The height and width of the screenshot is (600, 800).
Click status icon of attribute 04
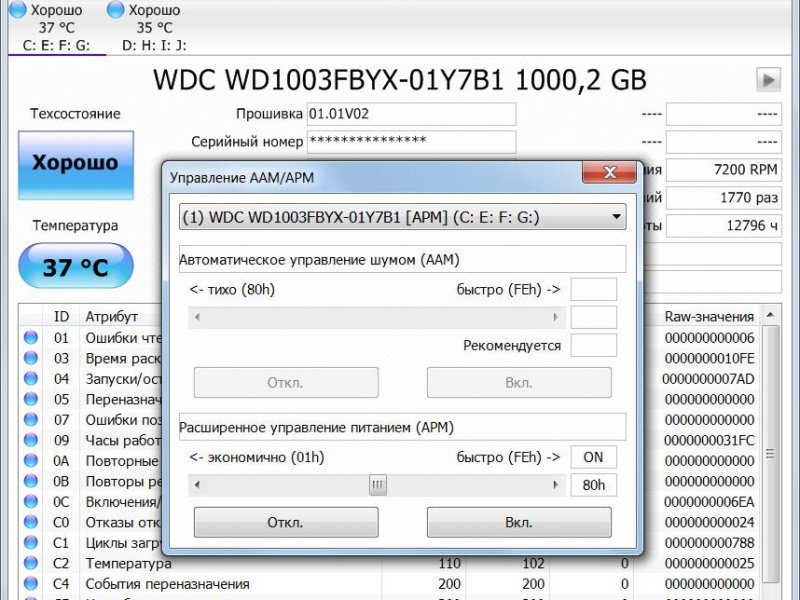pyautogui.click(x=31, y=378)
